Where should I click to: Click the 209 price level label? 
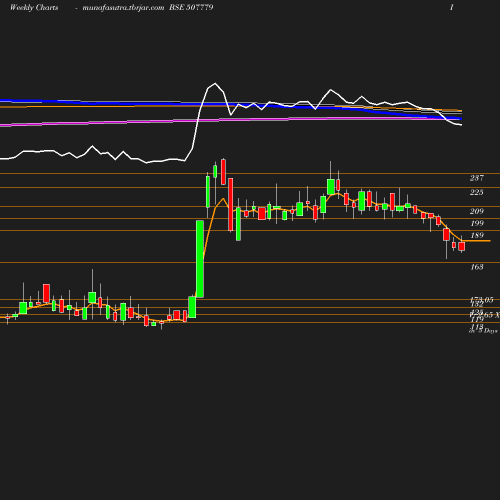477,211
